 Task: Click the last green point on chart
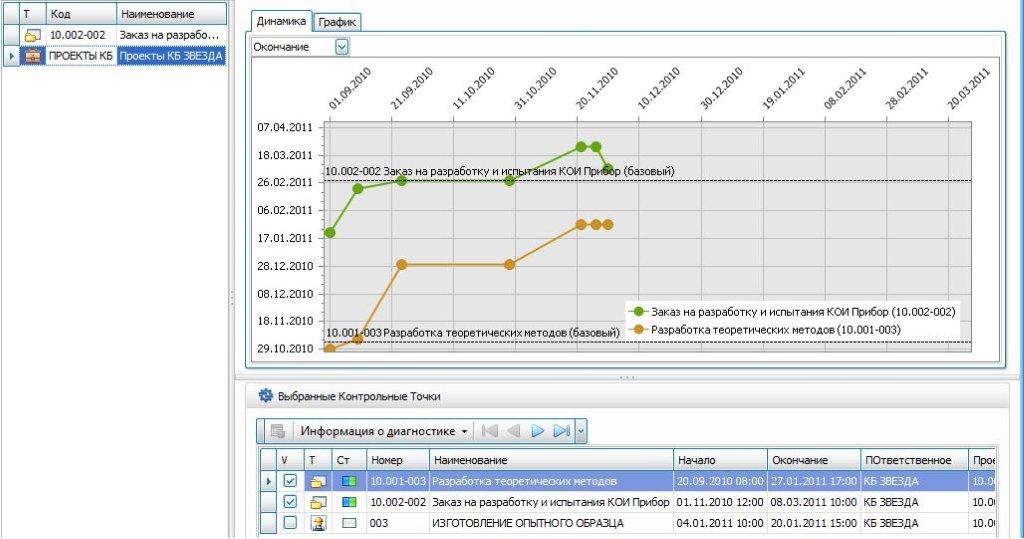(608, 169)
